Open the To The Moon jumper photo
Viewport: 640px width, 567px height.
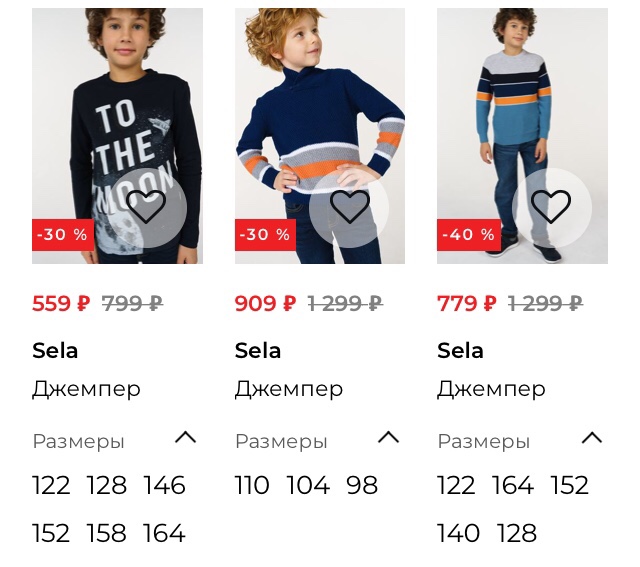(x=118, y=136)
